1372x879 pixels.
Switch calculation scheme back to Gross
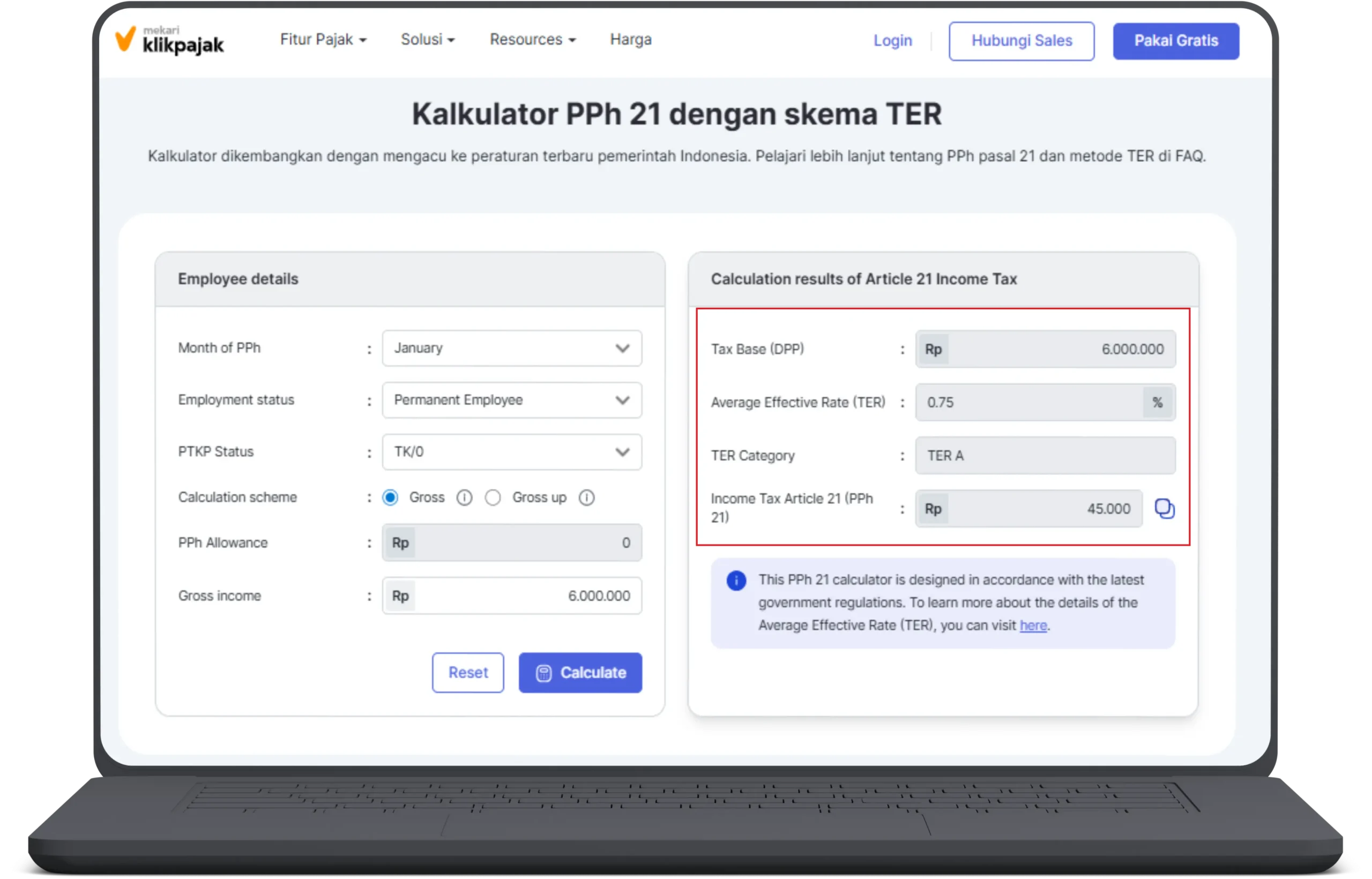click(390, 497)
